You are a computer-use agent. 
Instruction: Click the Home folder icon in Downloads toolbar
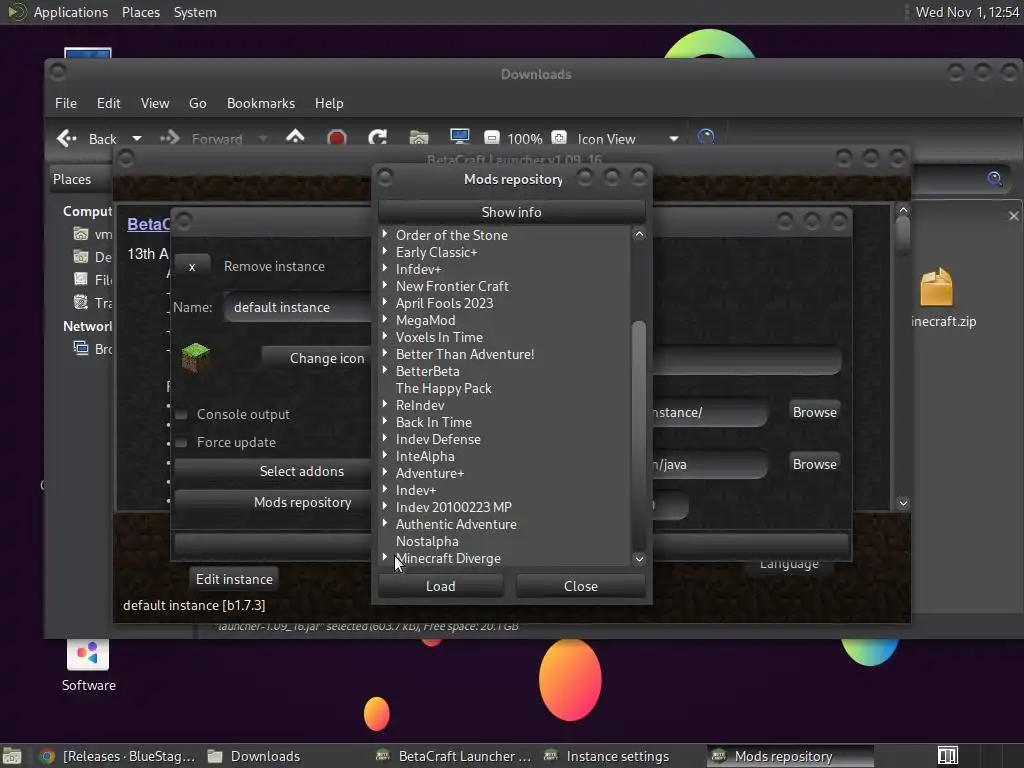[x=419, y=137]
